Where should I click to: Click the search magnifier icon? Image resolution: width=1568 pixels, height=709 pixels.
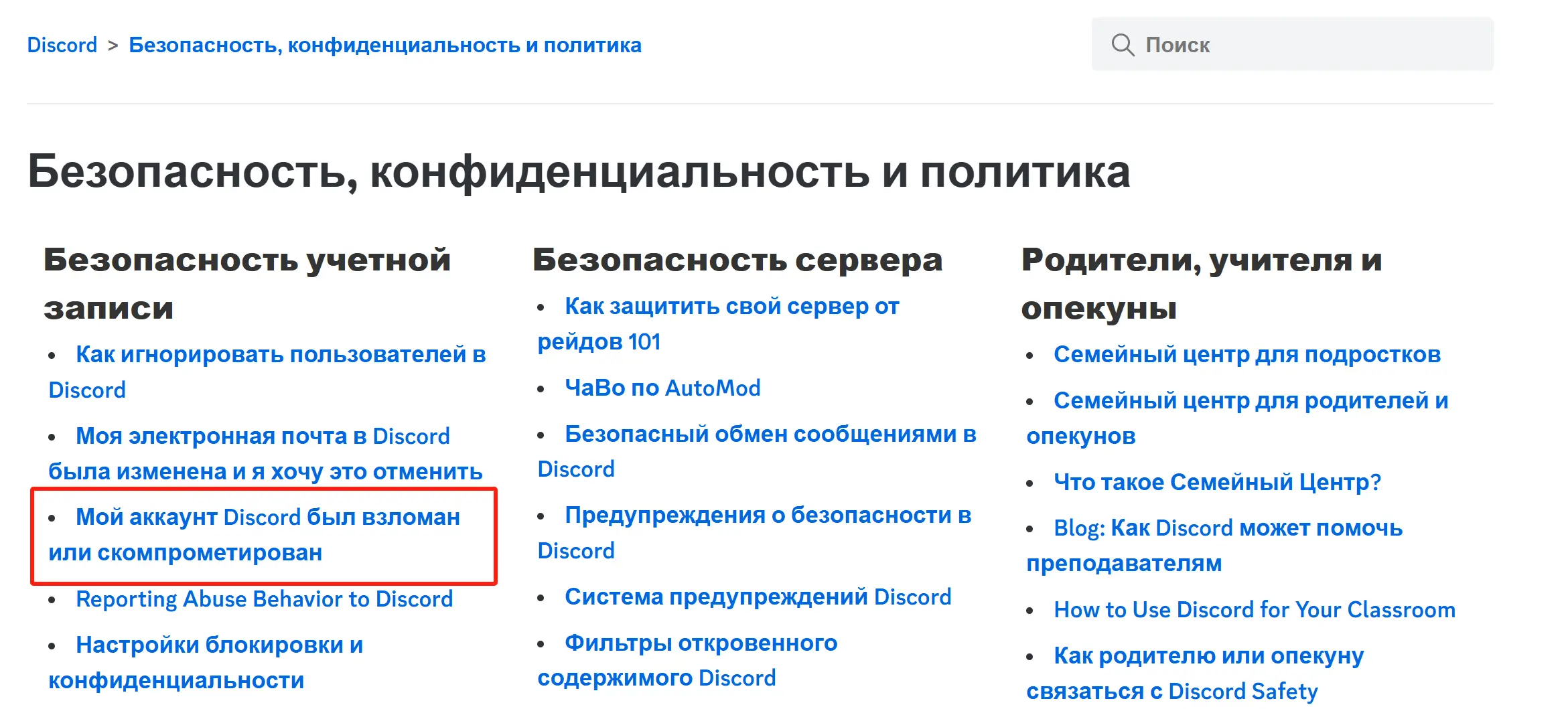coord(1123,45)
